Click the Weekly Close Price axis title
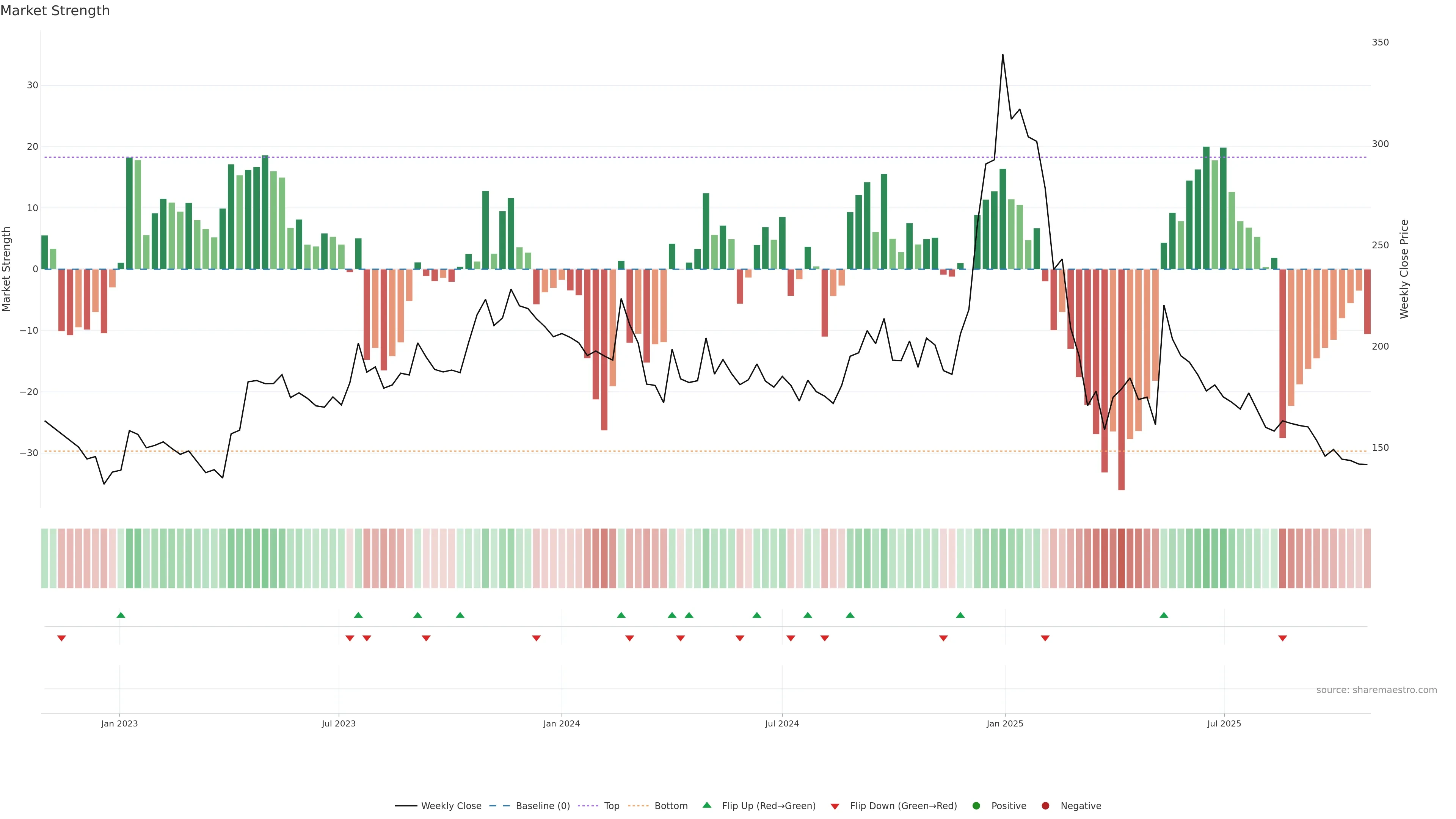1456x819 pixels. [x=1404, y=269]
